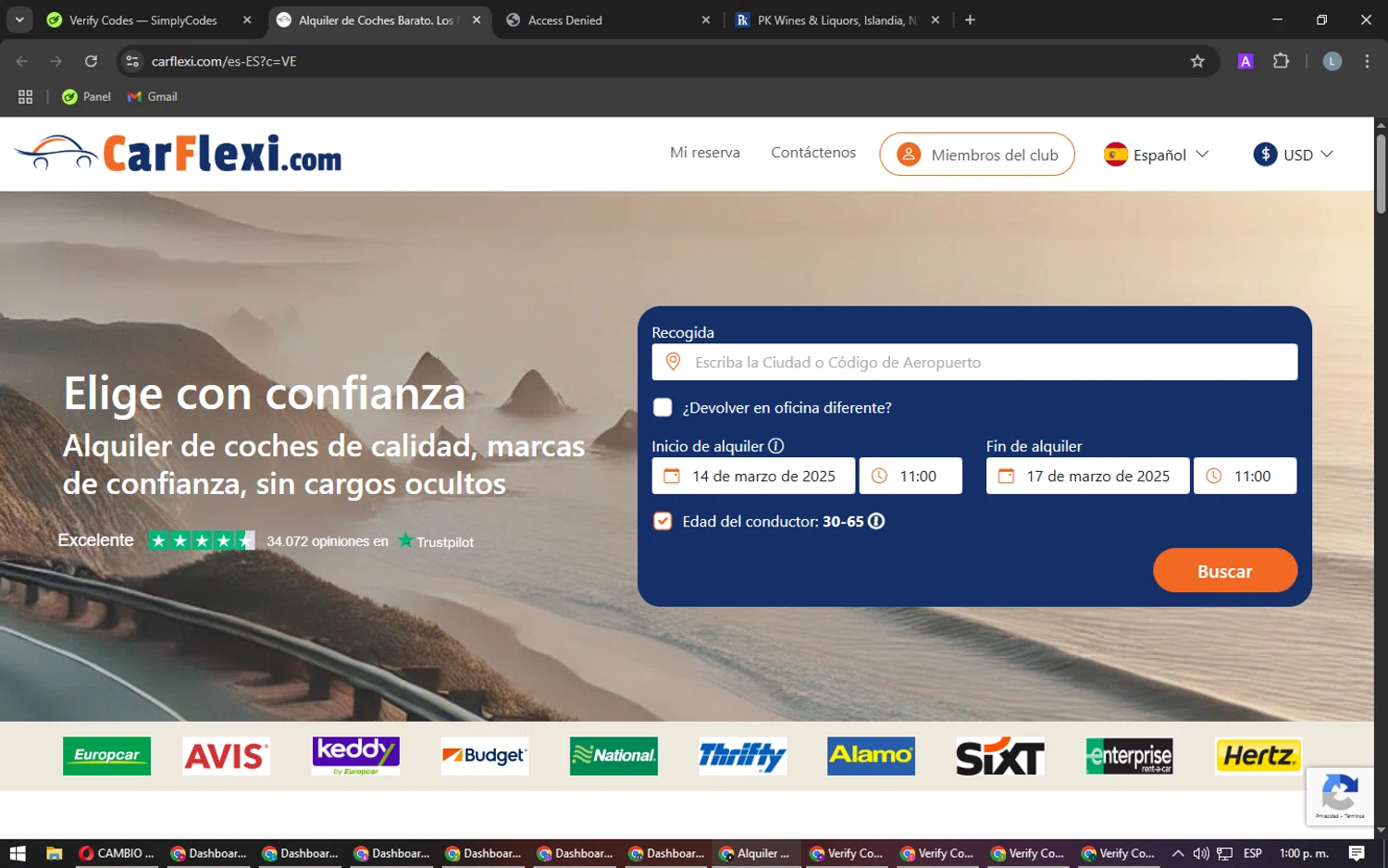Viewport: 1388px width, 868px height.
Task: Click the AVIS brand logo
Action: click(x=227, y=756)
